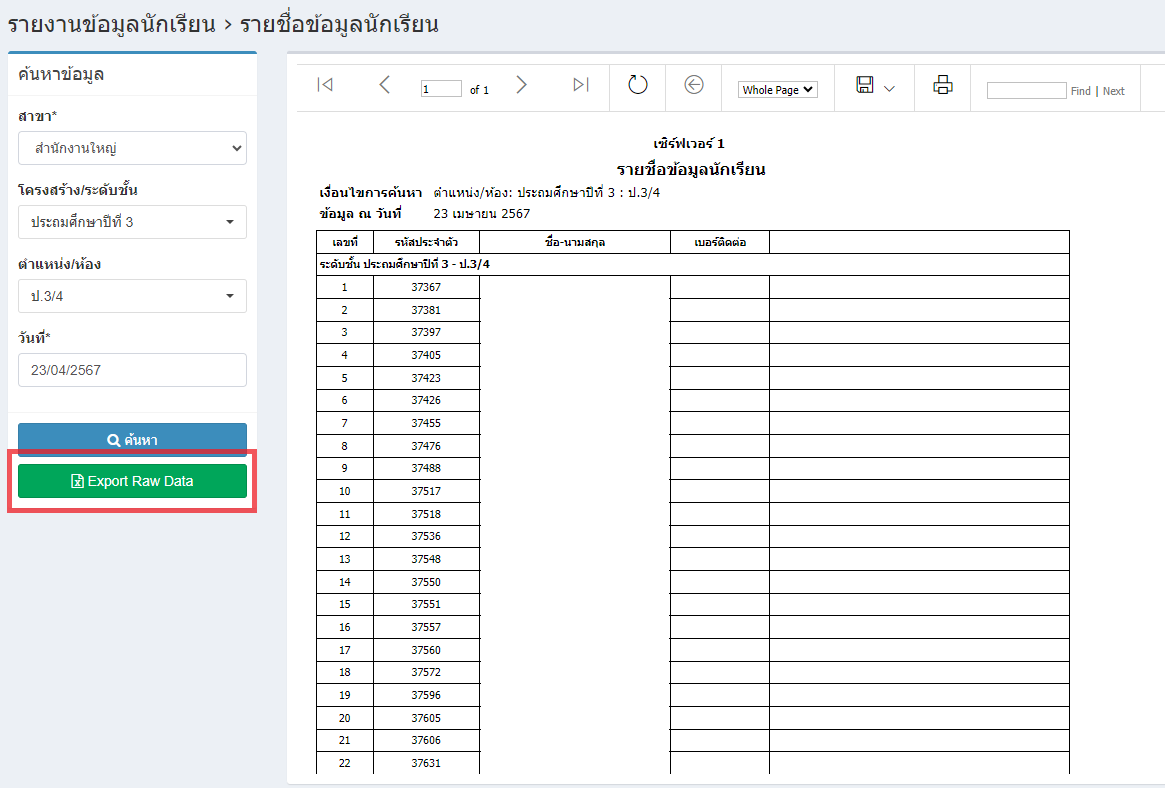Click student ID 37397
Screen dimensions: 1165x788
tap(426, 332)
